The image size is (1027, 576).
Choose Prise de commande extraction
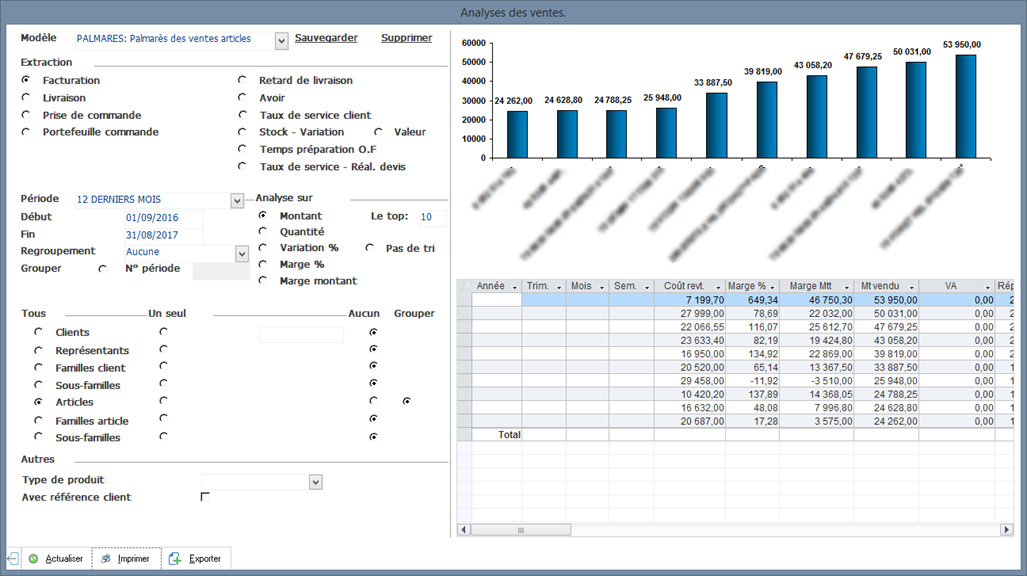pos(26,115)
